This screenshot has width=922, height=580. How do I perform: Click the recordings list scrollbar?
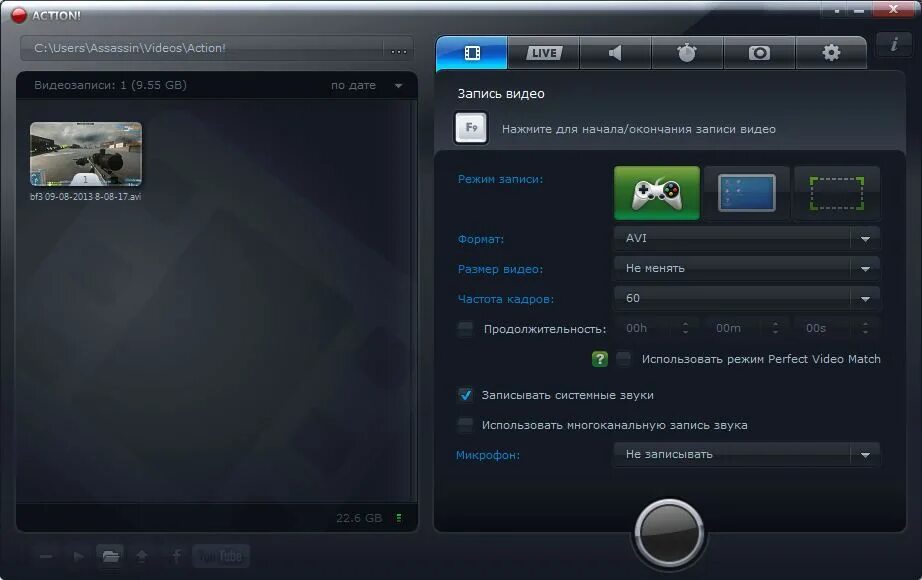coord(414,300)
